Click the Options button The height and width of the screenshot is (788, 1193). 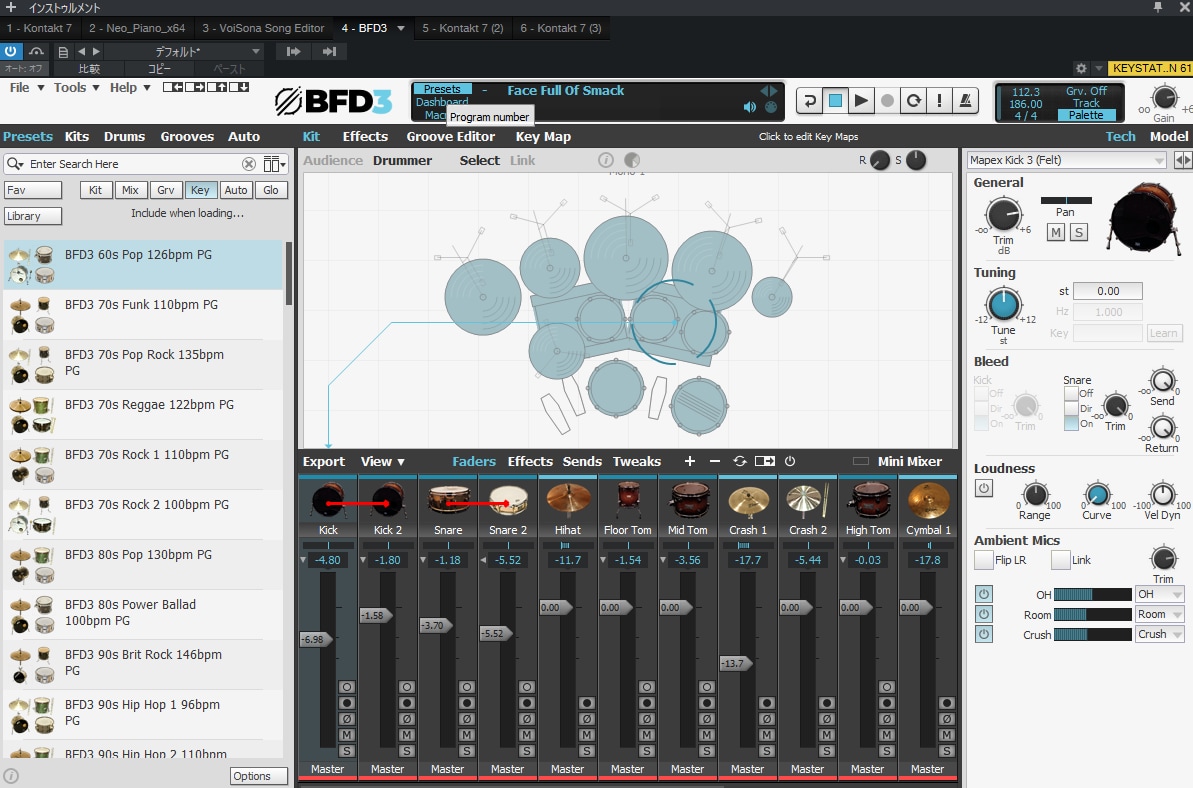[x=259, y=776]
